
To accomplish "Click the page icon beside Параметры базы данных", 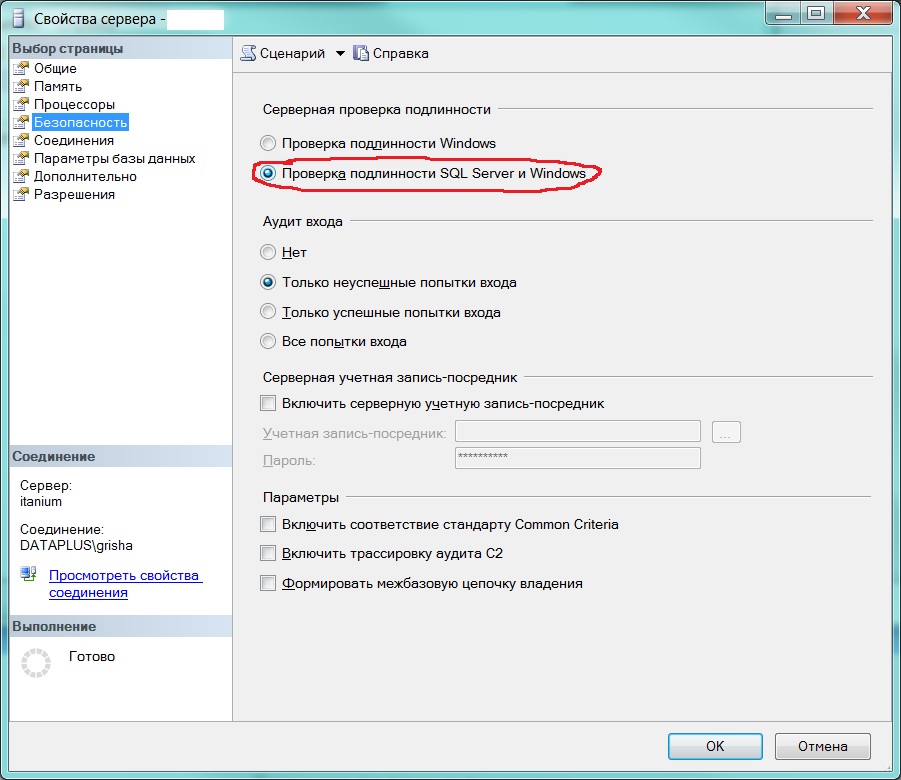I will (x=21, y=158).
